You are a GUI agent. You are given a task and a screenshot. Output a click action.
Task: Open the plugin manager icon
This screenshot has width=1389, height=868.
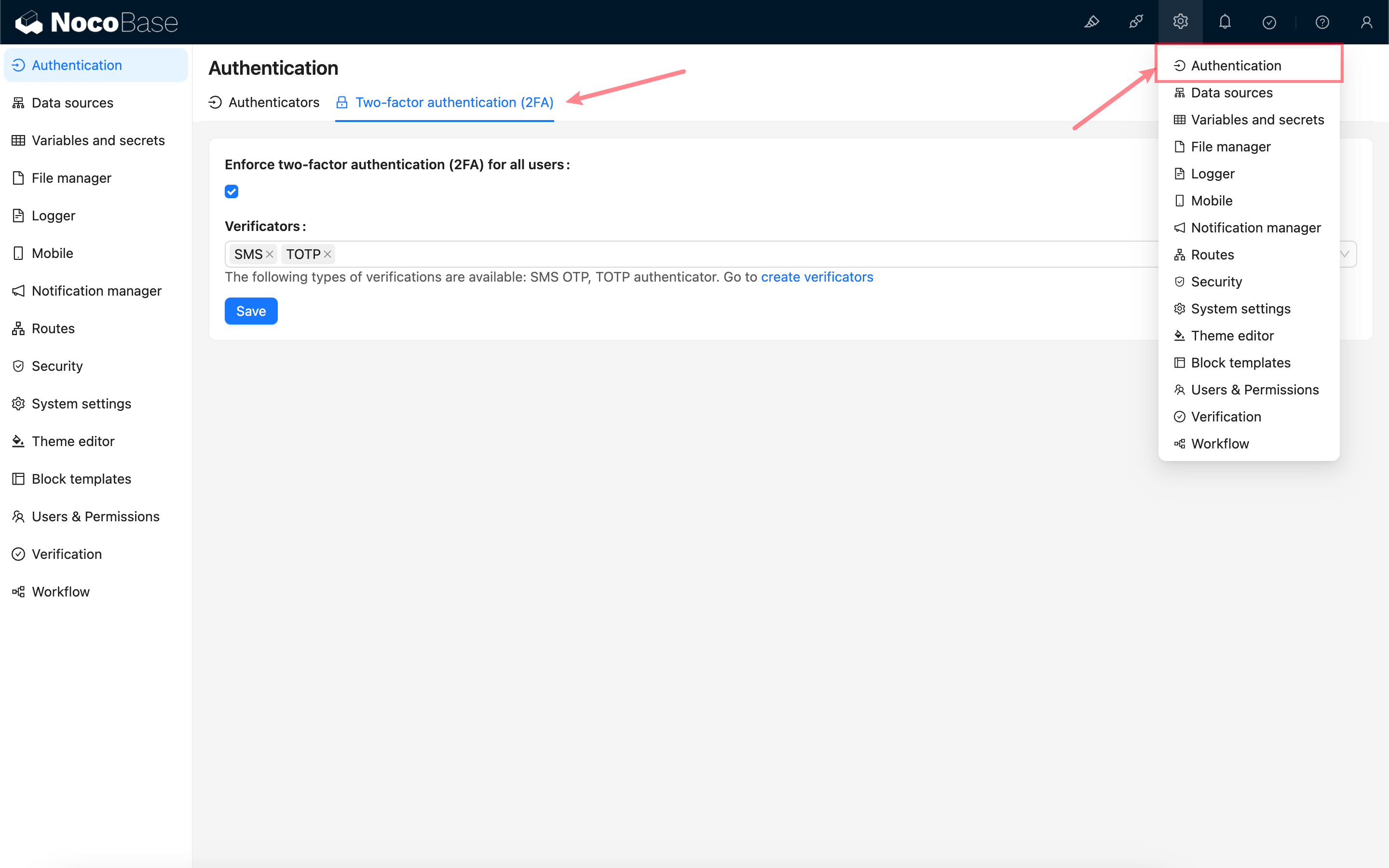tap(1136, 22)
